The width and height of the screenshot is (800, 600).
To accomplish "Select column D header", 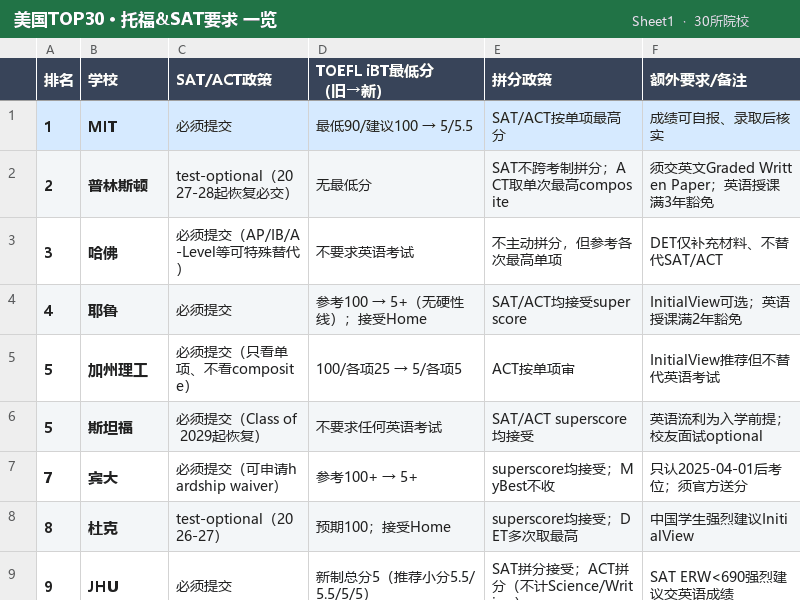I will (x=396, y=49).
